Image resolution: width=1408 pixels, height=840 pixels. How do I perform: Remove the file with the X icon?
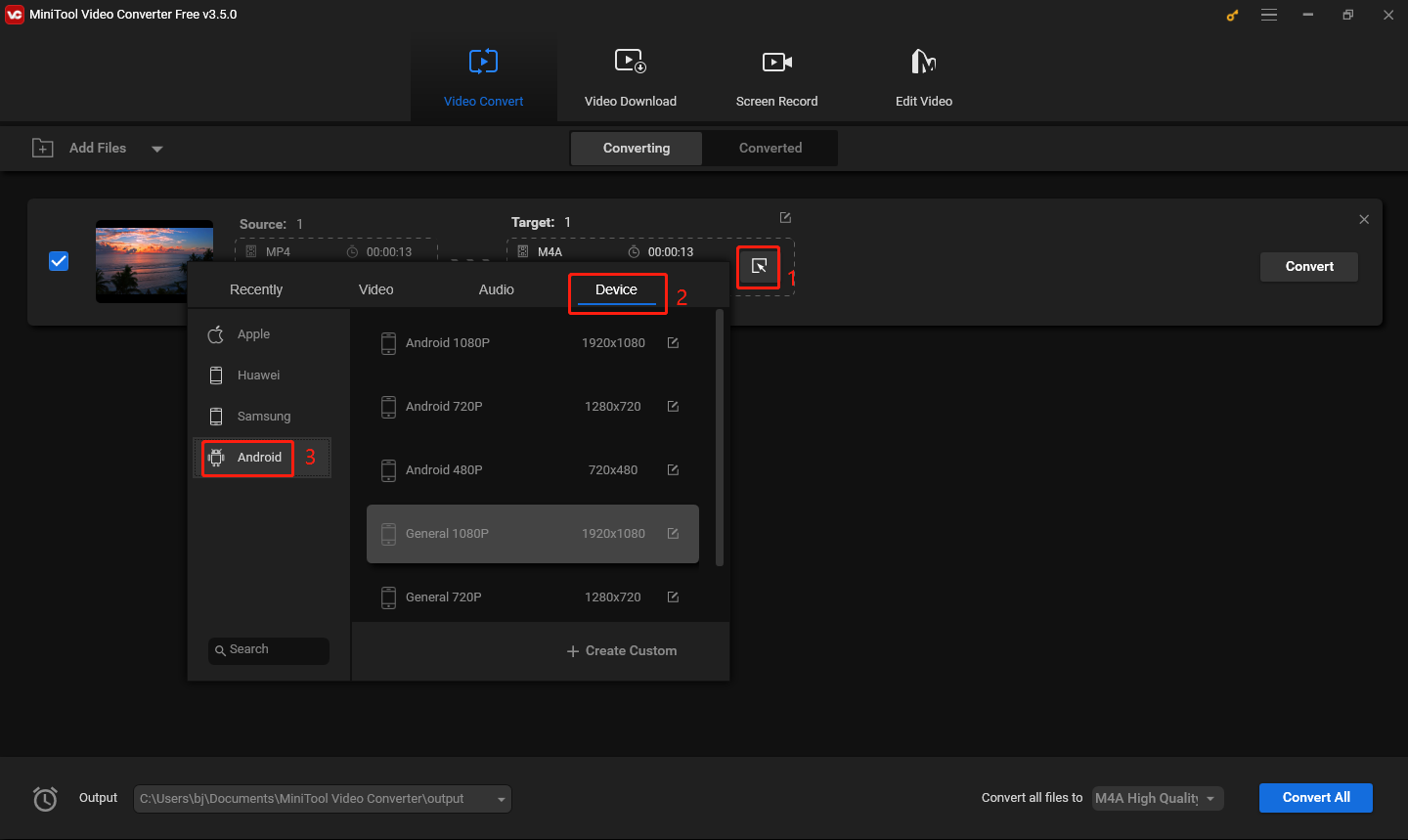coord(1364,220)
